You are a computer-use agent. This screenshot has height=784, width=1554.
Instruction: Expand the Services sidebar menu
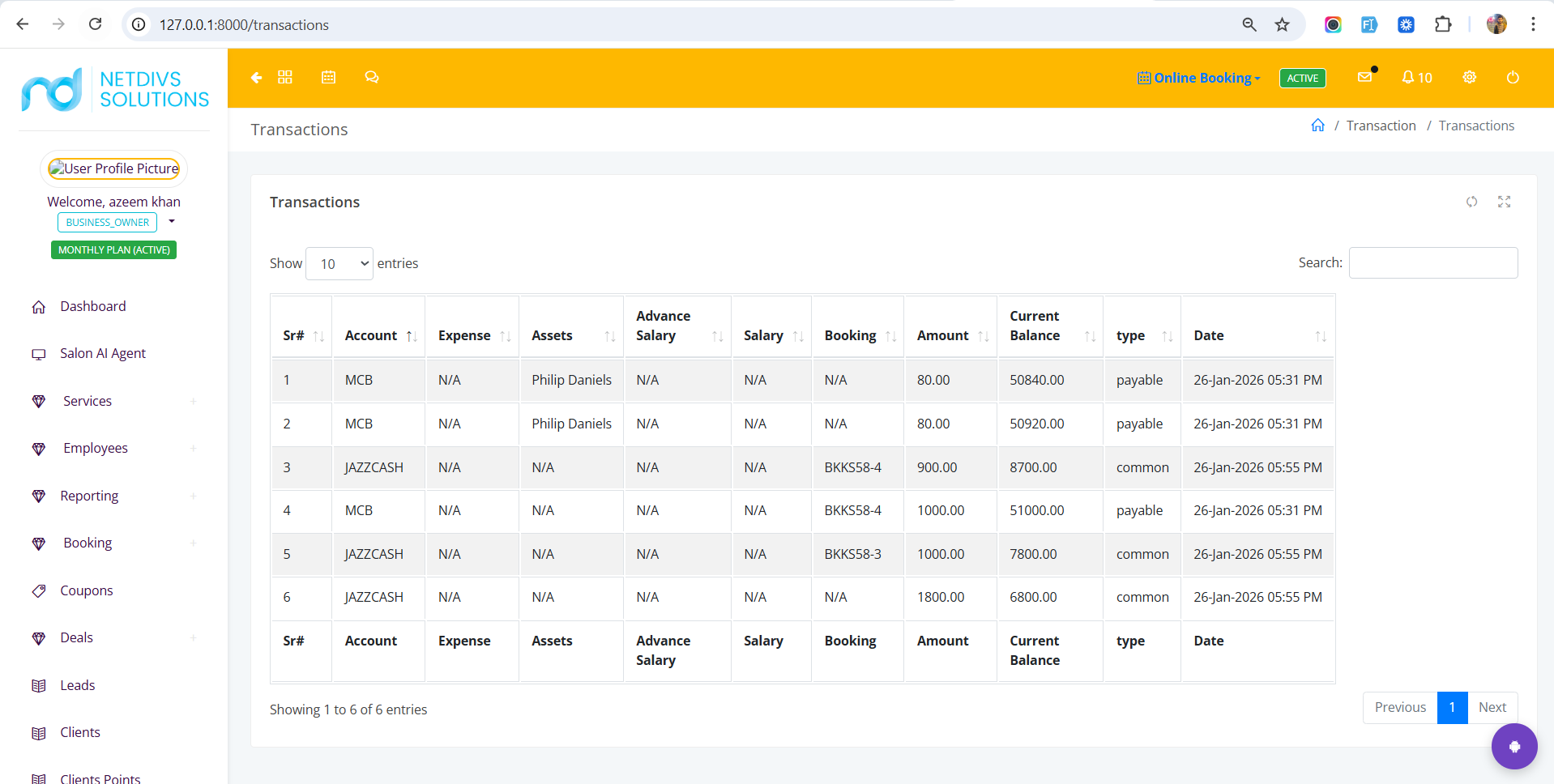point(114,401)
